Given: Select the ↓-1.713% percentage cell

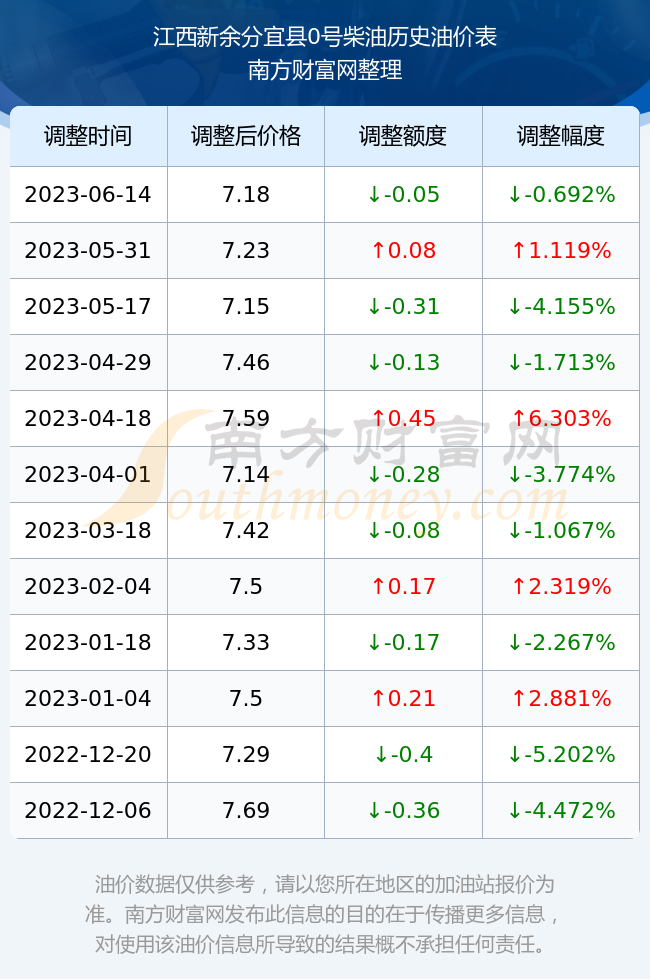Looking at the screenshot, I should 561,362.
